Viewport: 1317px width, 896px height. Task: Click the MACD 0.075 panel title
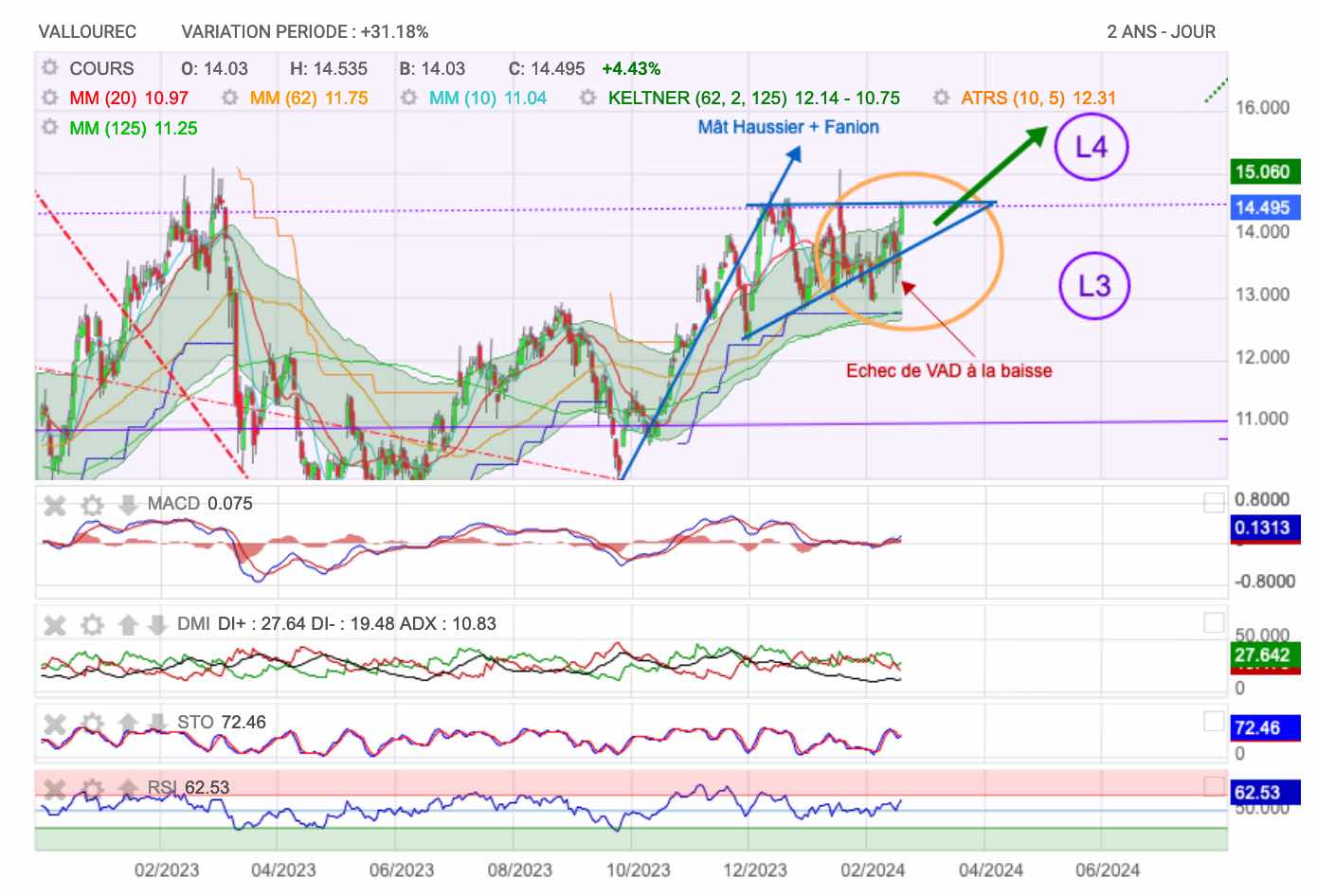click(200, 503)
